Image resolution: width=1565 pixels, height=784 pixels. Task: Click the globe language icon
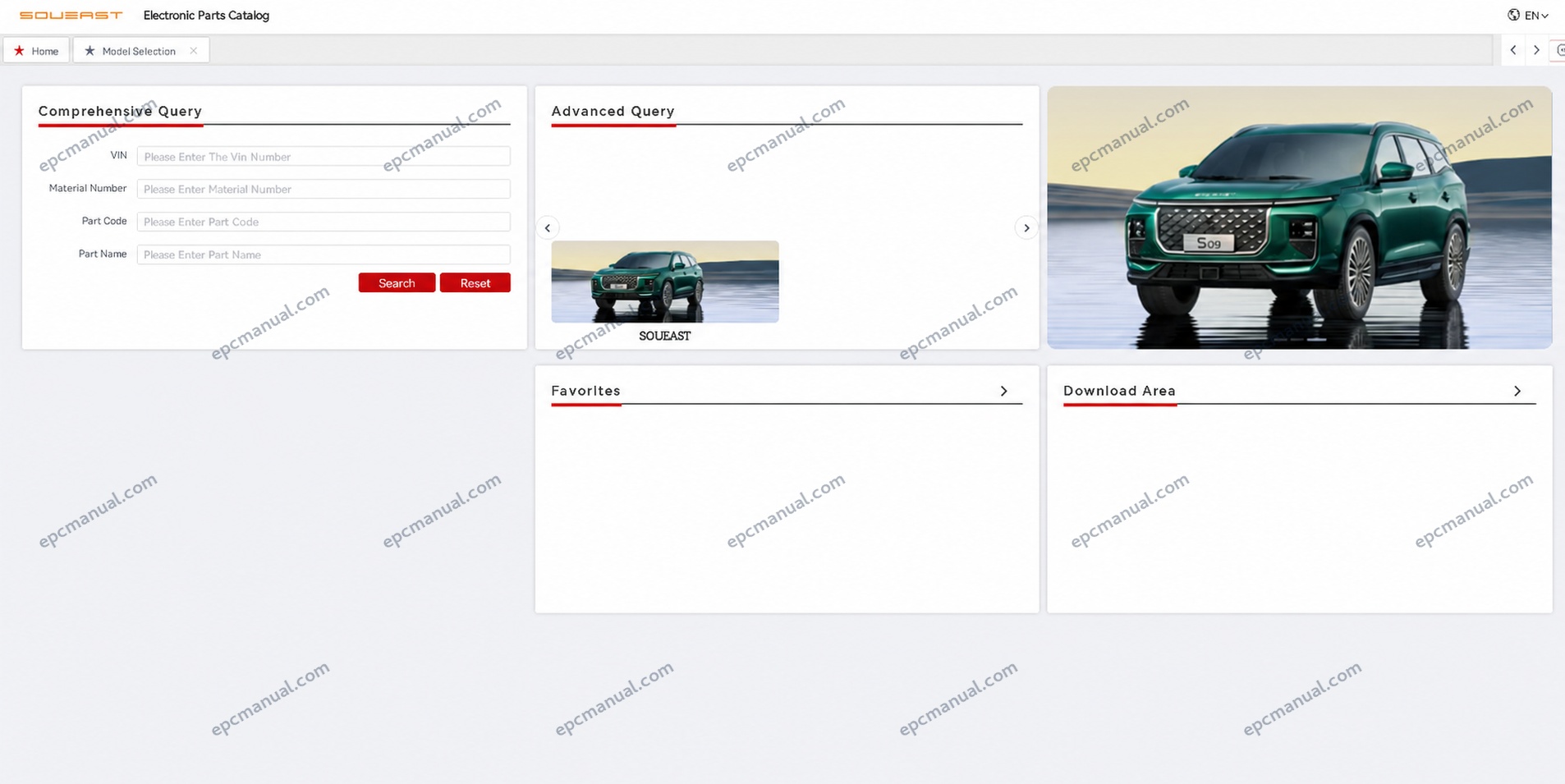click(1513, 15)
